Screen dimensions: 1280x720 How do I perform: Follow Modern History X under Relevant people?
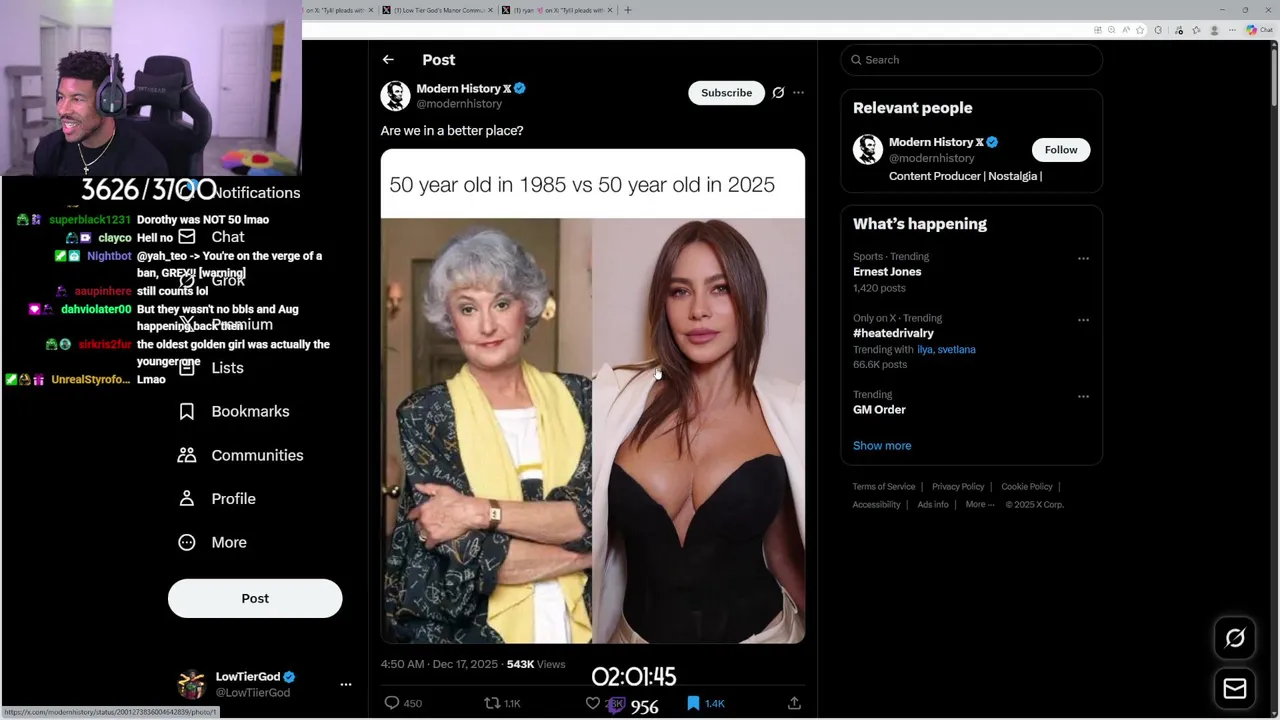[1061, 150]
